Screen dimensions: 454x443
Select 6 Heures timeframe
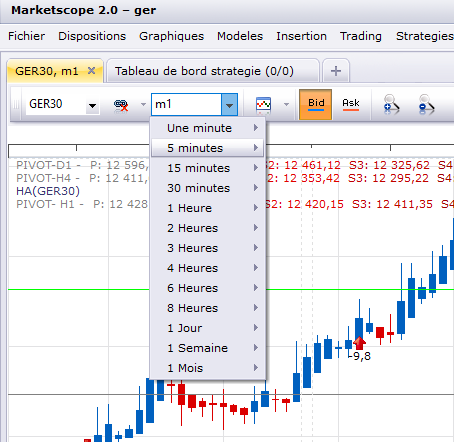(x=207, y=288)
